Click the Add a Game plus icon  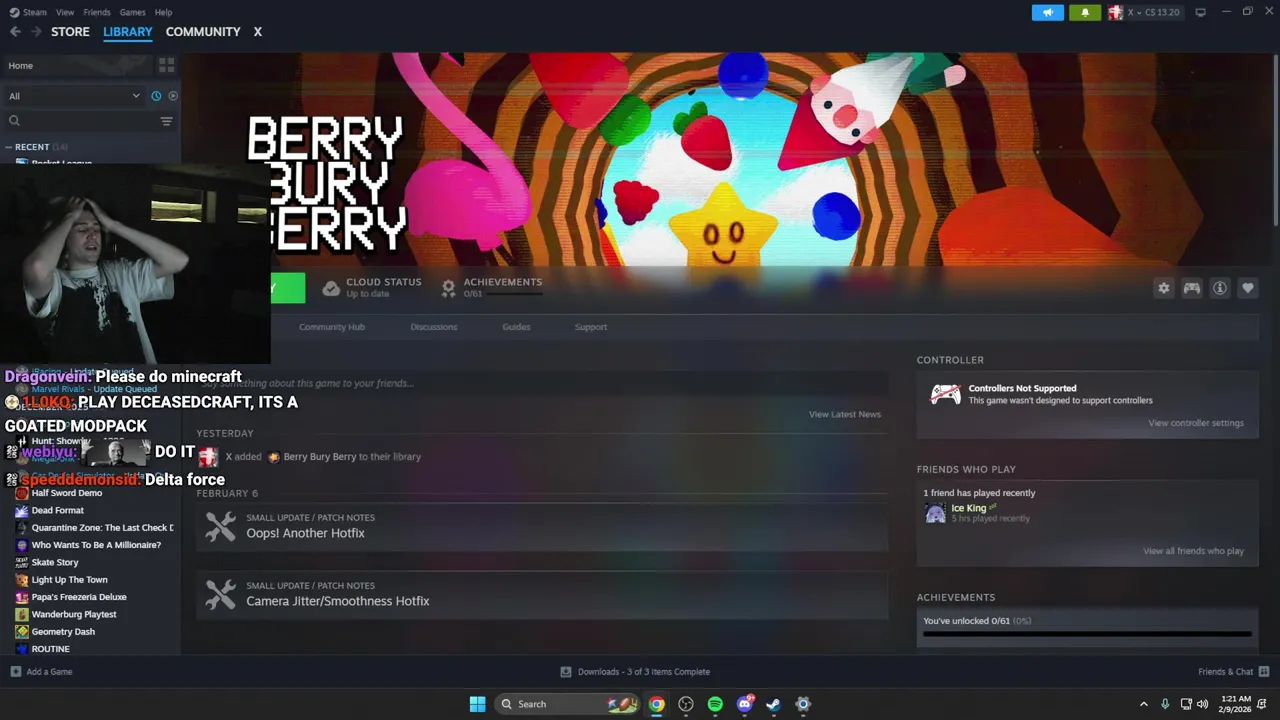pyautogui.click(x=15, y=672)
